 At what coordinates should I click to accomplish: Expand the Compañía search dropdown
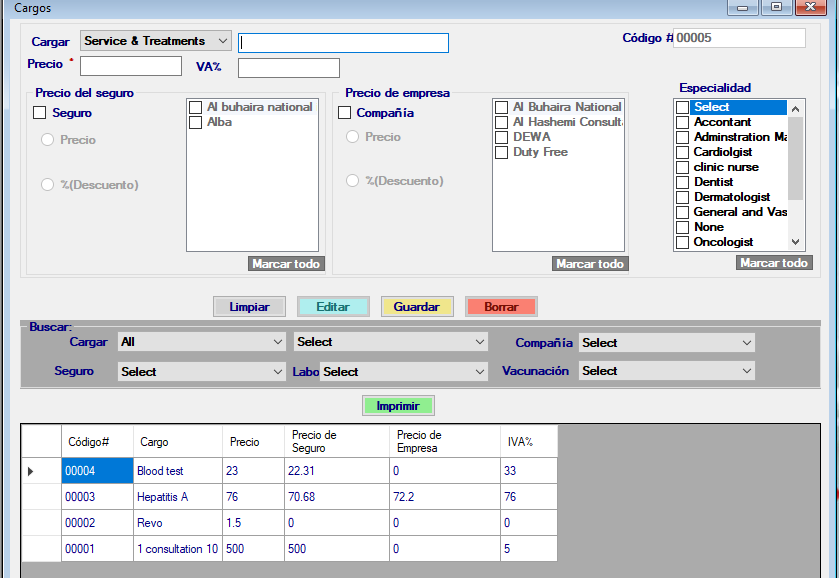666,343
